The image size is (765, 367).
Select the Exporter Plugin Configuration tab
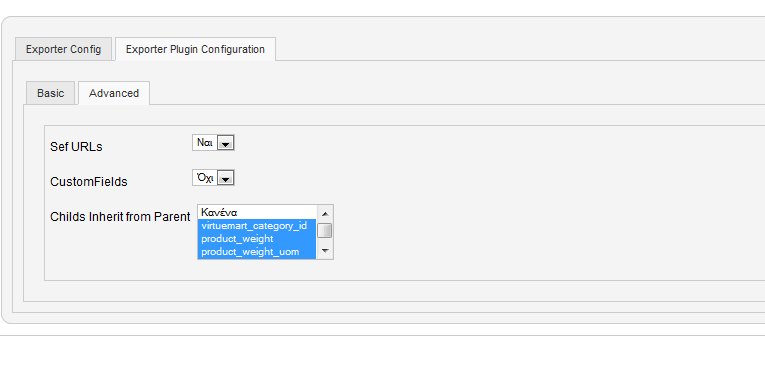tap(195, 49)
